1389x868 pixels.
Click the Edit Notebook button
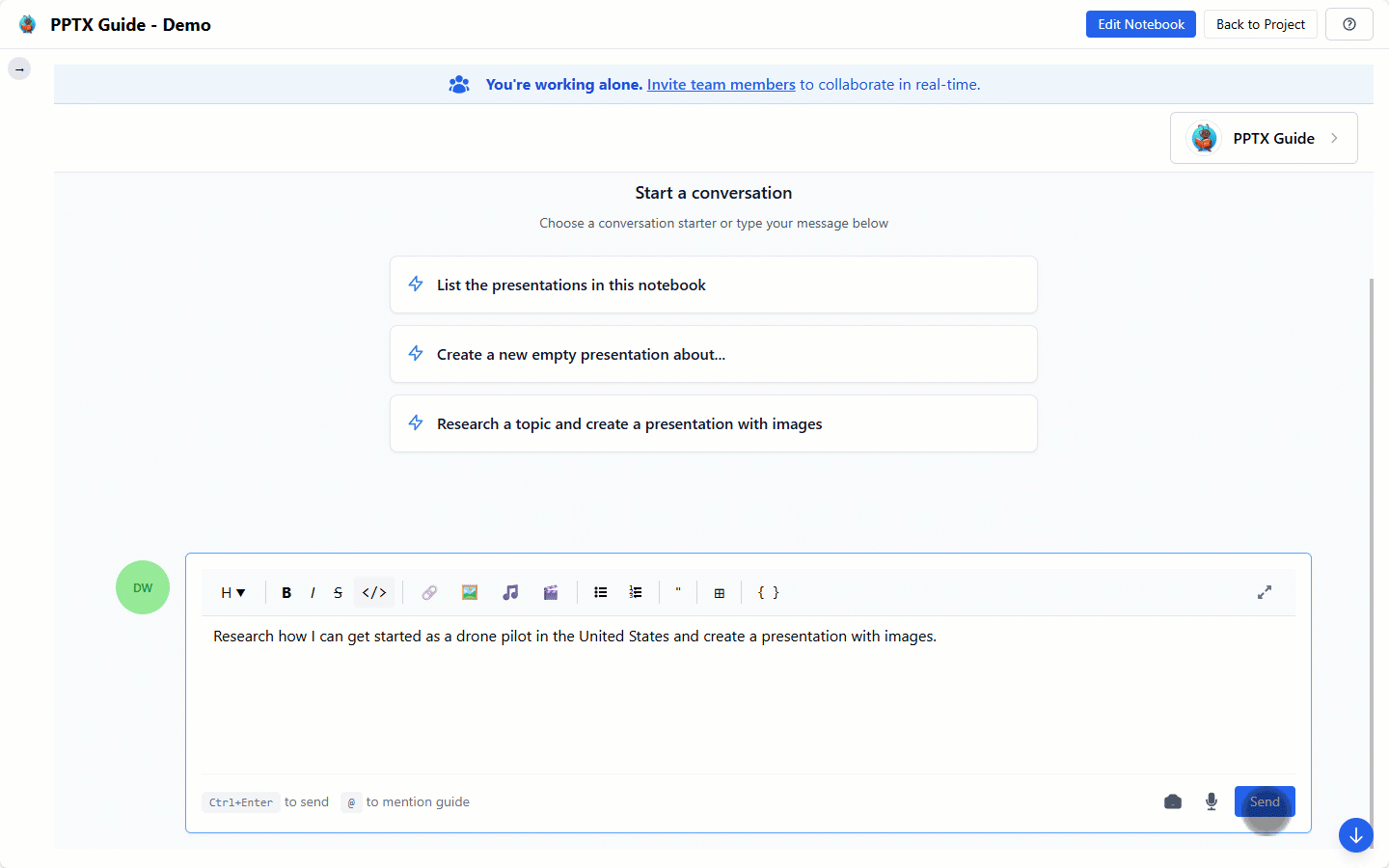(x=1140, y=24)
